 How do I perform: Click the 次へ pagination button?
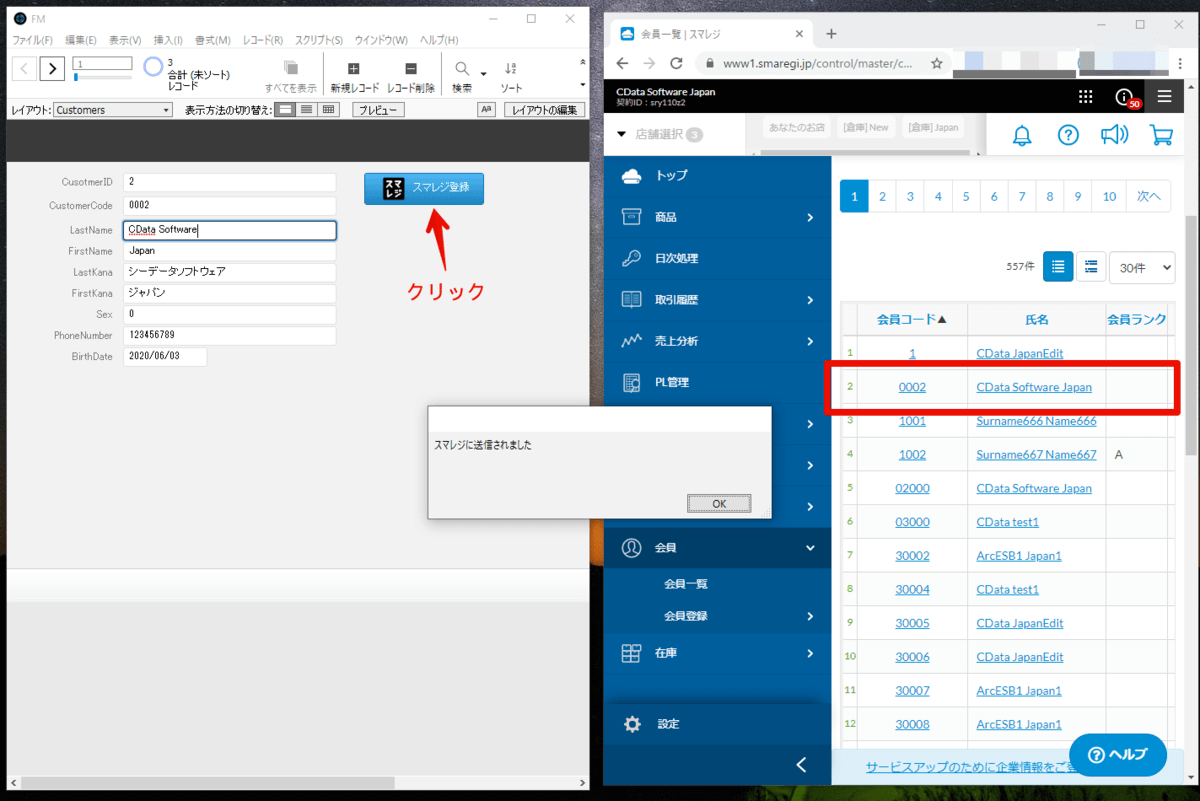pyautogui.click(x=1148, y=197)
